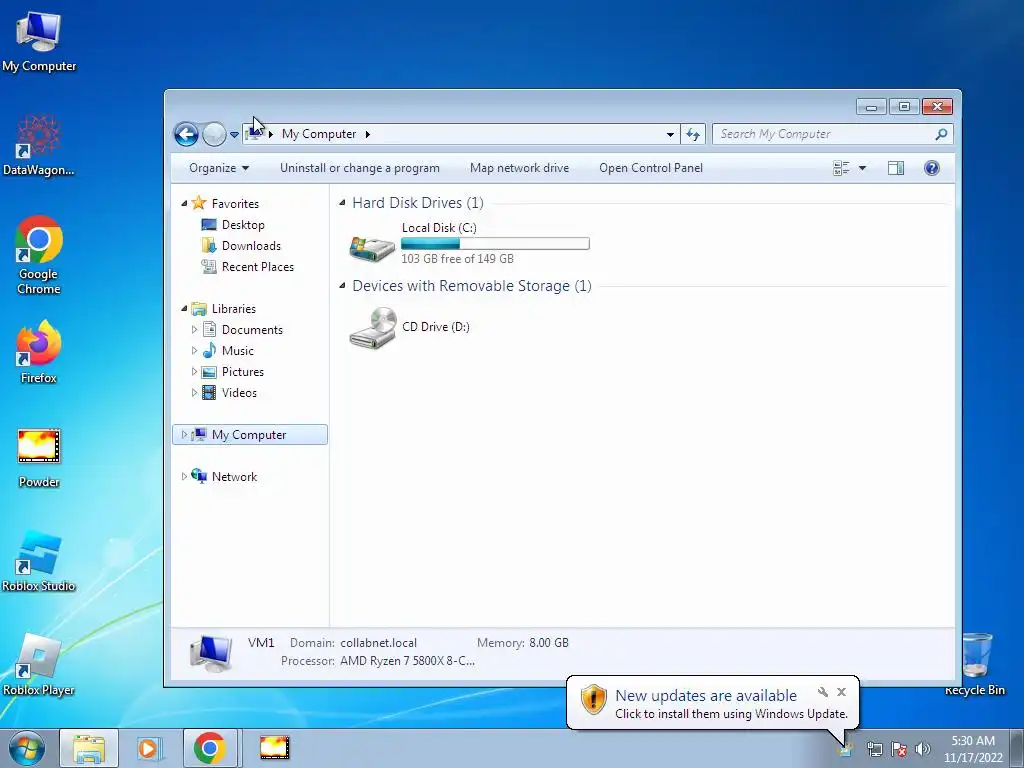Image resolution: width=1024 pixels, height=768 pixels.
Task: Collapse the Favorites tree group
Action: 184,204
